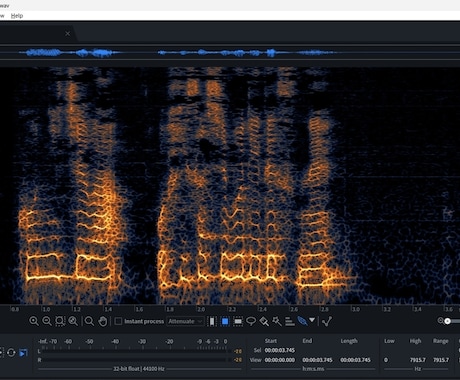This screenshot has width=460, height=380.
Task: Click the zoom in magnifier icon
Action: point(34,321)
